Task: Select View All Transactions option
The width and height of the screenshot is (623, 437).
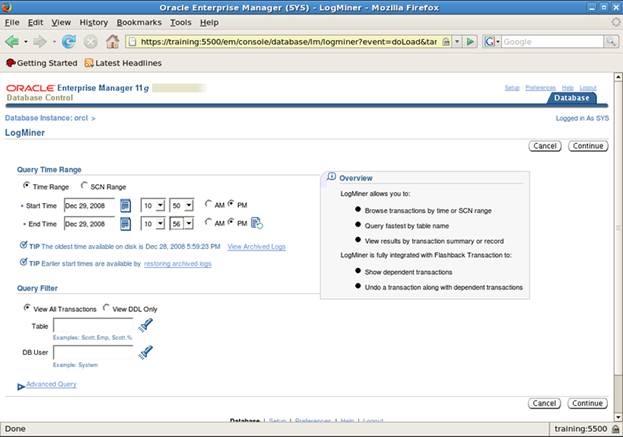Action: pyautogui.click(x=27, y=307)
